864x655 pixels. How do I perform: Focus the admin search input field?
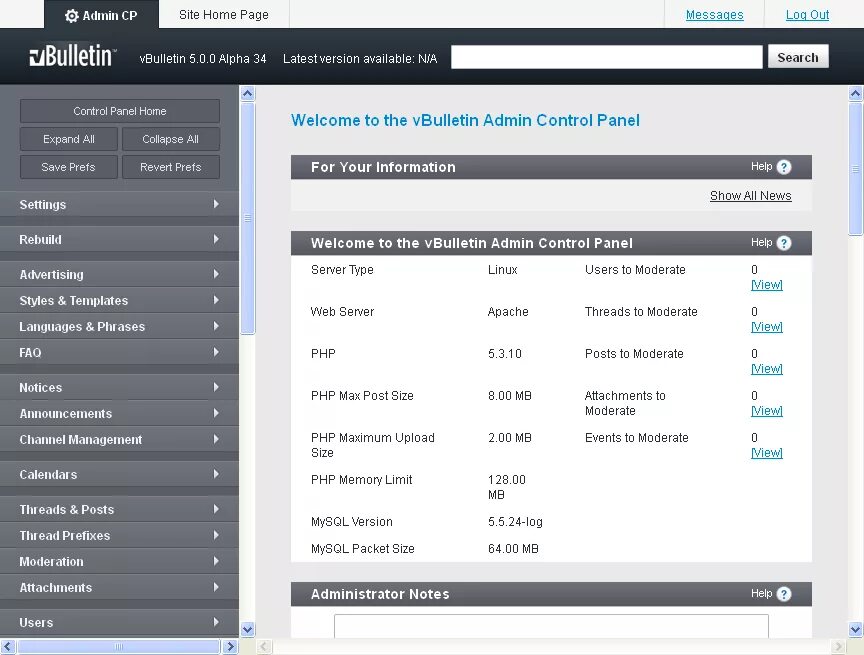607,57
